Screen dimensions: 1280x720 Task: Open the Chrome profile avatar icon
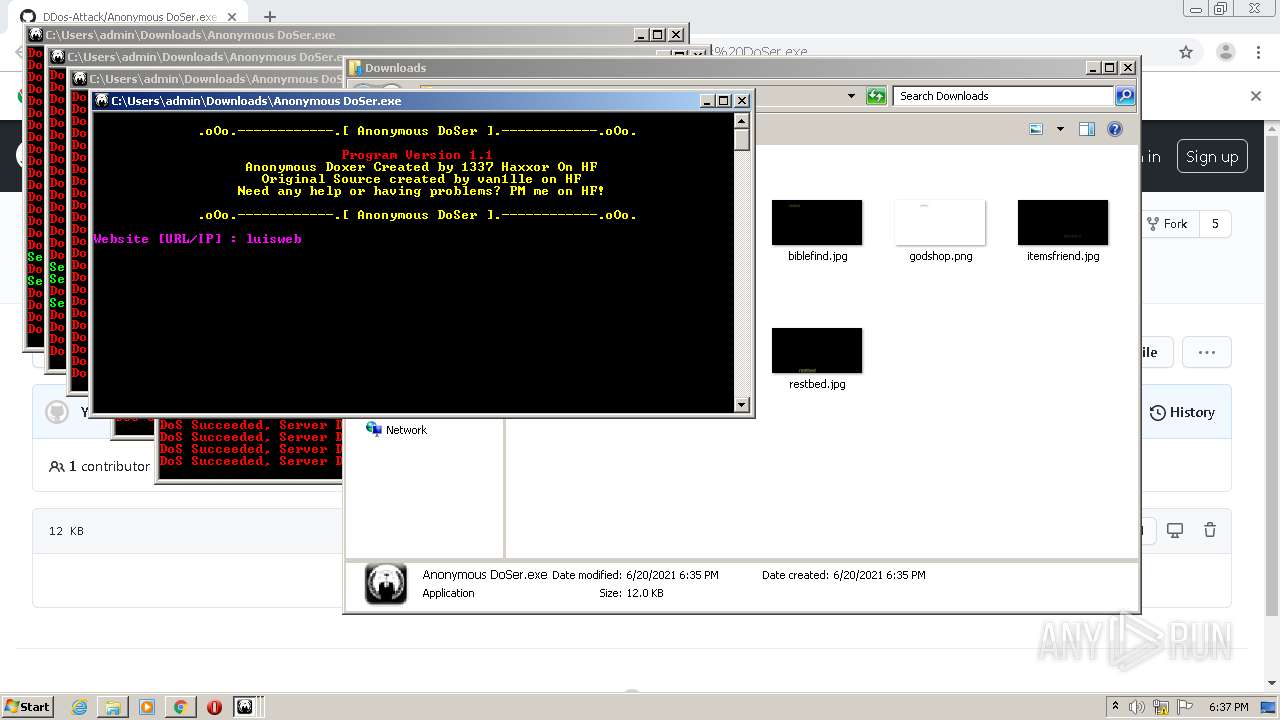1225,52
